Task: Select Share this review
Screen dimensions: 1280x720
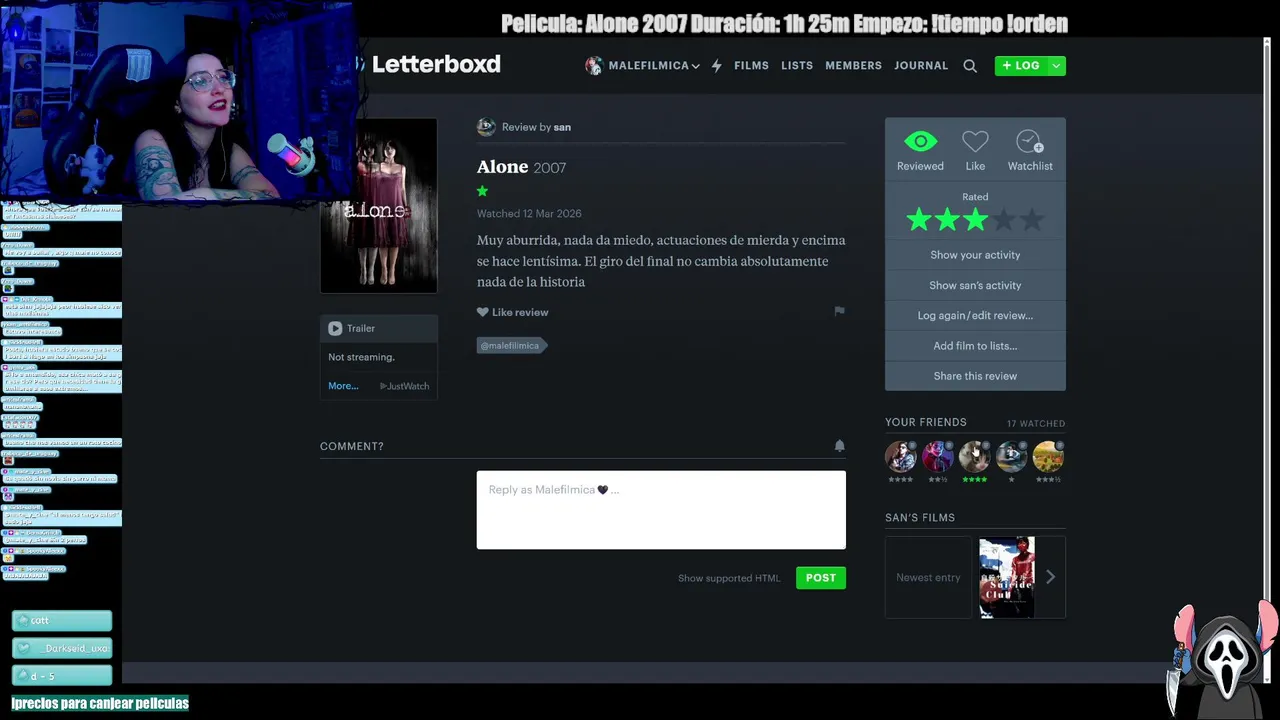Action: [975, 376]
